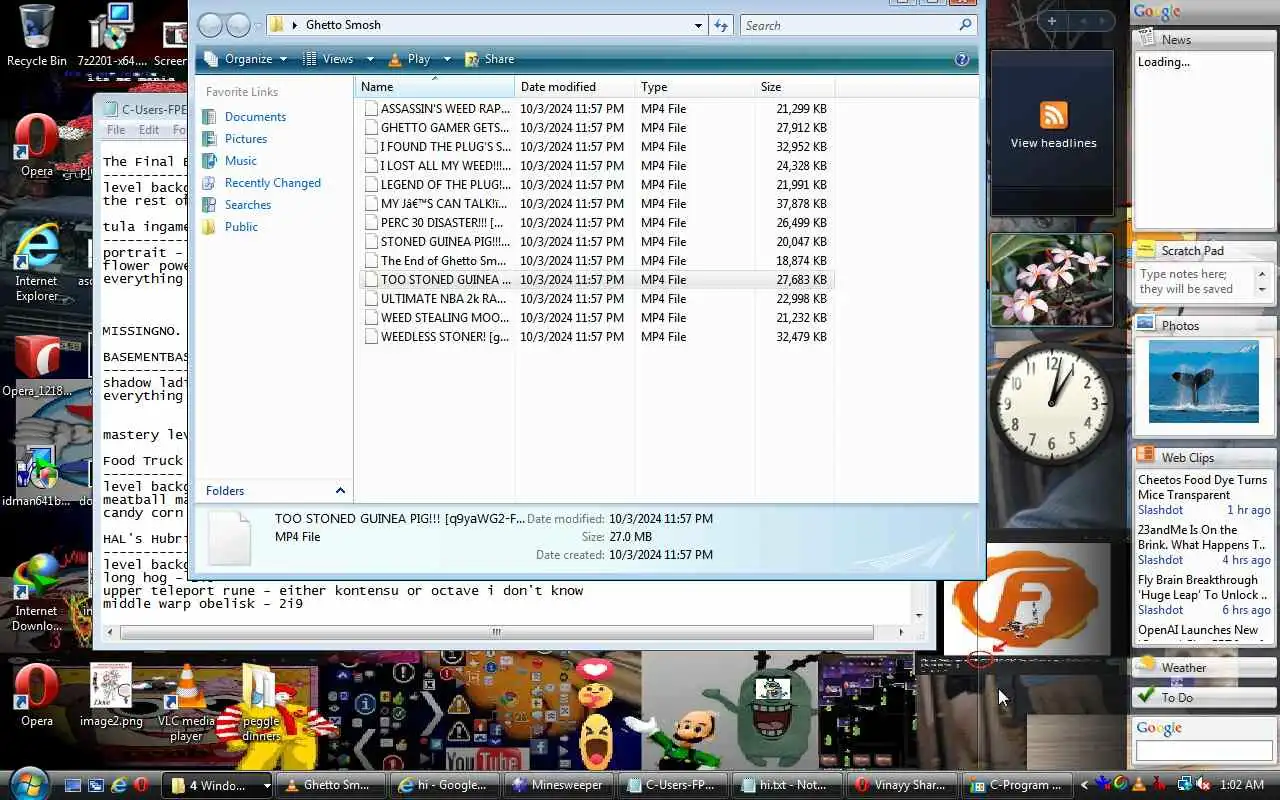Expand the taskbar 4 Windows group dropdown
Screen dimensions: 1280x800
266,785
